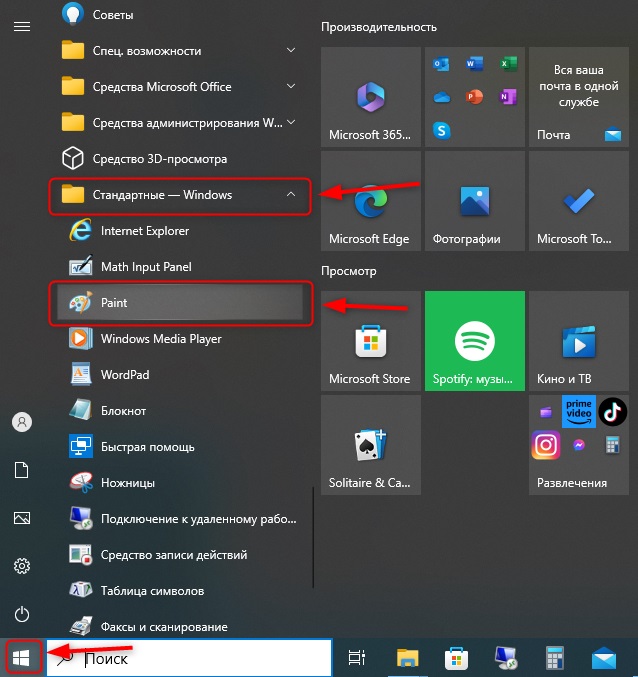Open Word in the Office tile group
The height and width of the screenshot is (677, 638).
[x=474, y=64]
